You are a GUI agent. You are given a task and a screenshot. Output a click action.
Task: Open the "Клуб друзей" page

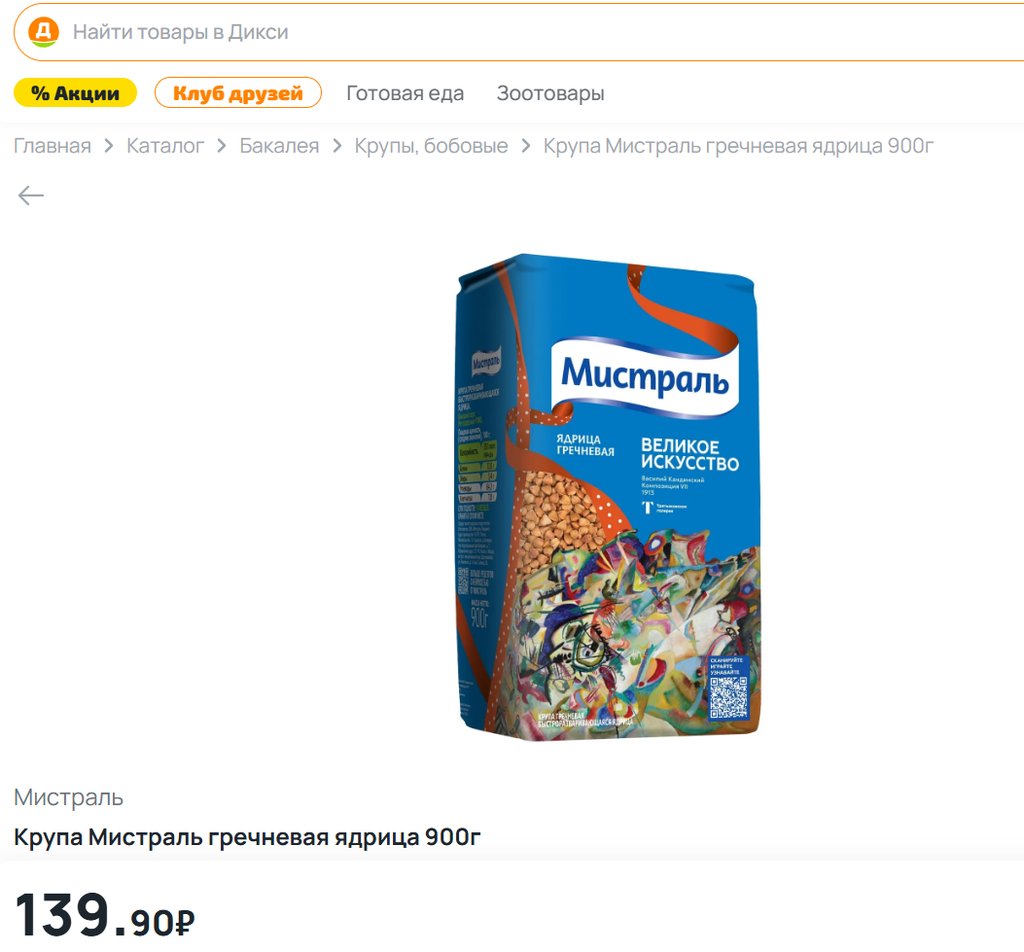pyautogui.click(x=238, y=93)
